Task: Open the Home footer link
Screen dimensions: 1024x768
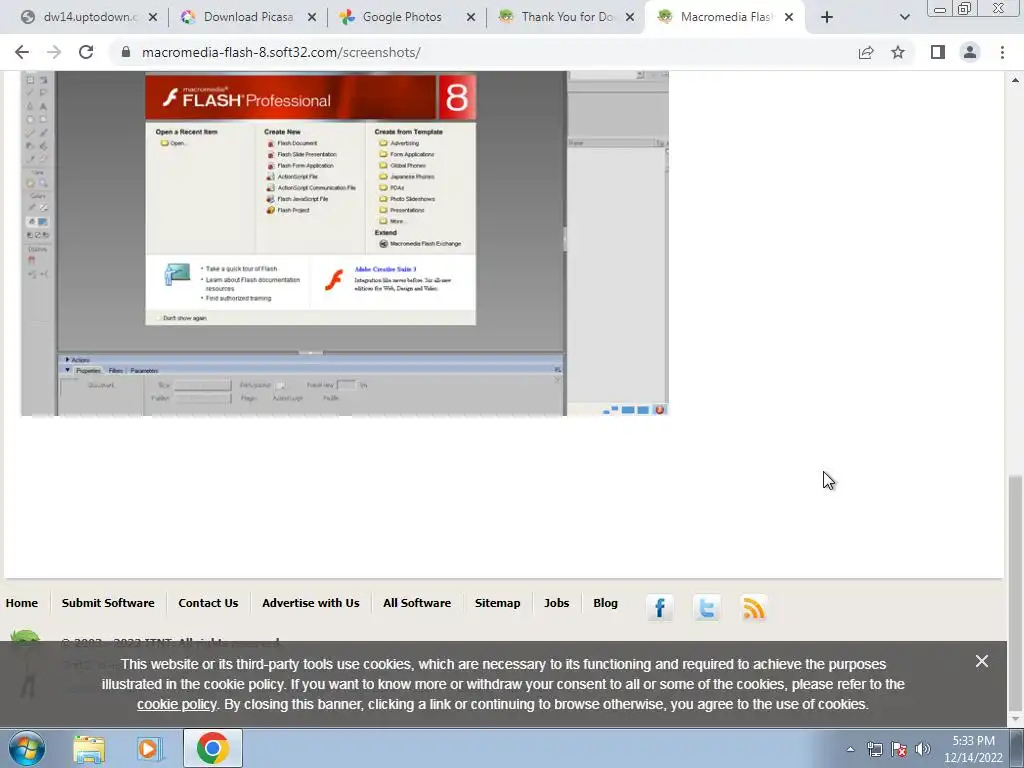Action: (x=22, y=603)
